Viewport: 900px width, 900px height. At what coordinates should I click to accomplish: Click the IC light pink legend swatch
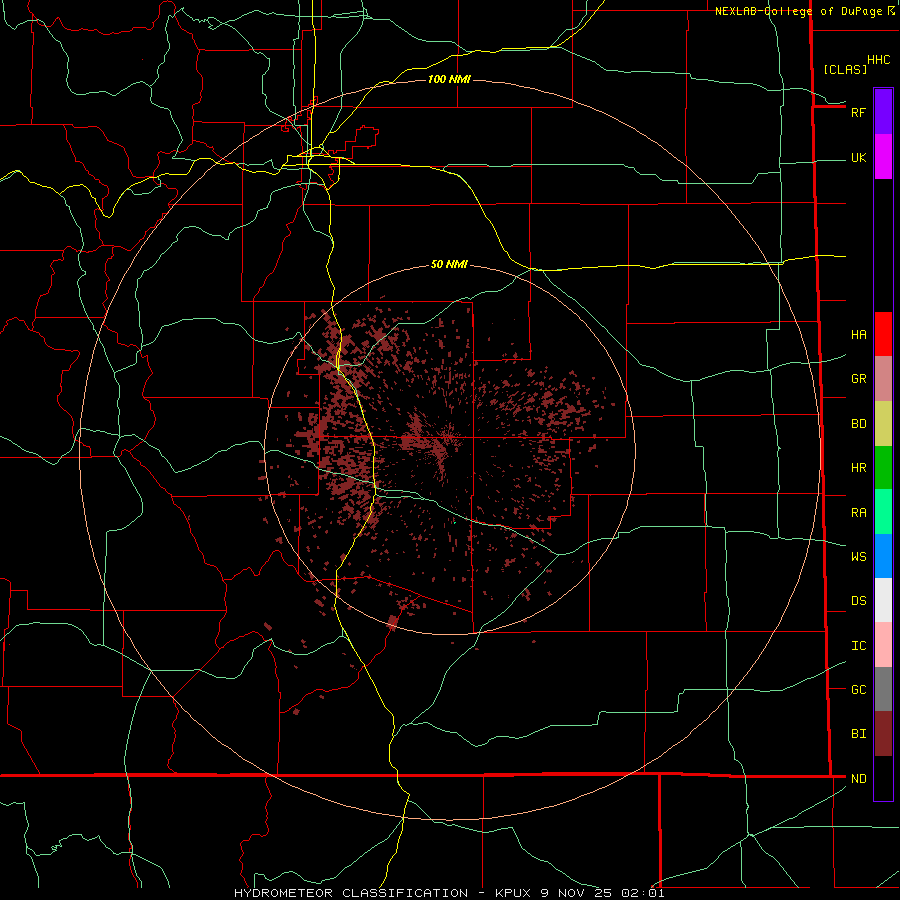click(883, 645)
